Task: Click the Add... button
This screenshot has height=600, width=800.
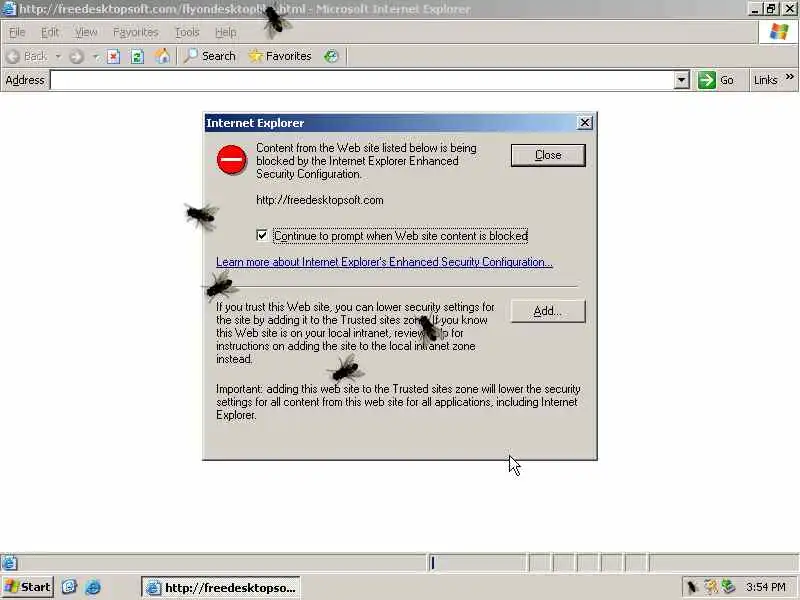Action: 548,311
